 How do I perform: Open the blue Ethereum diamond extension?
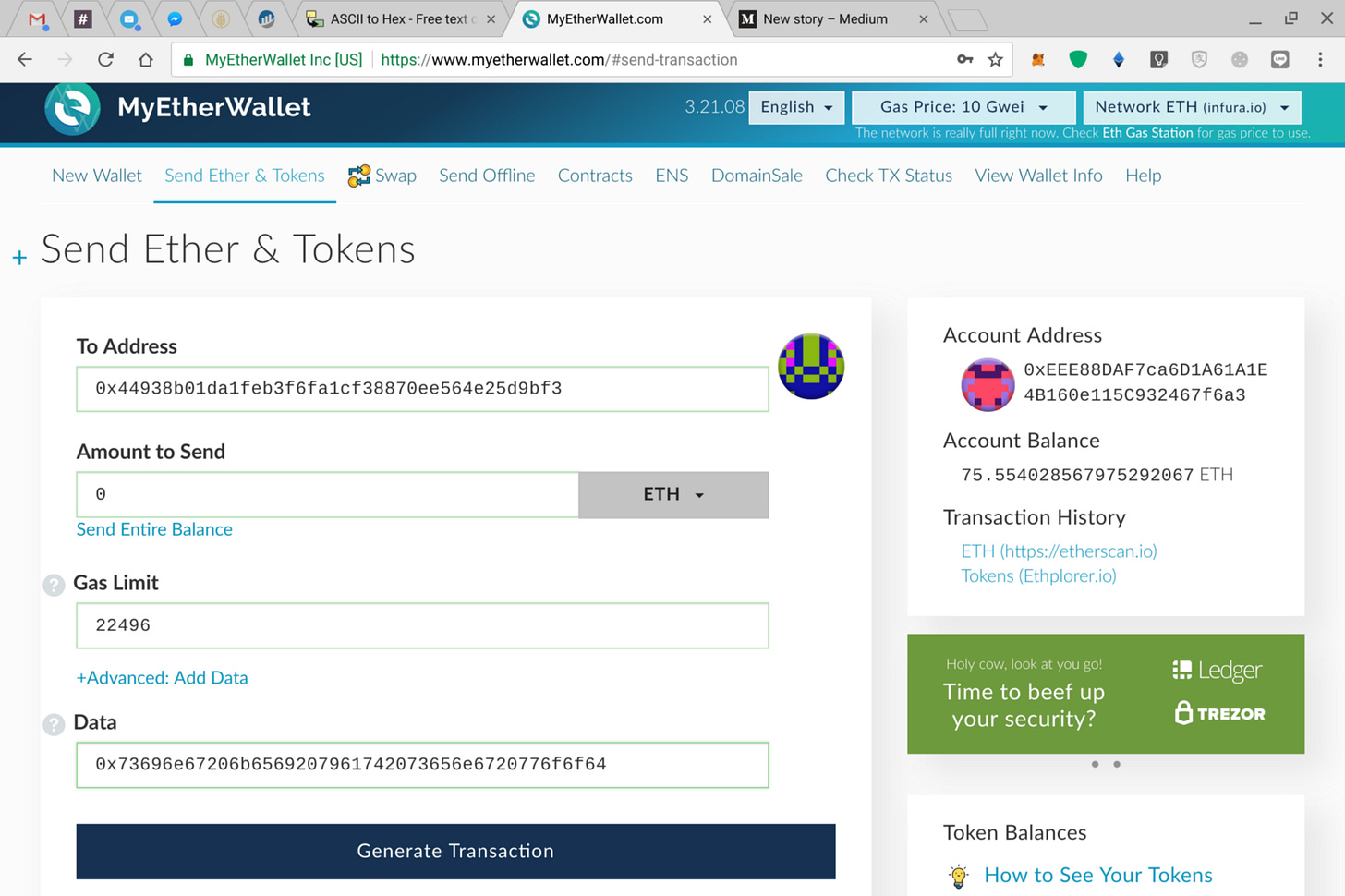coord(1119,59)
